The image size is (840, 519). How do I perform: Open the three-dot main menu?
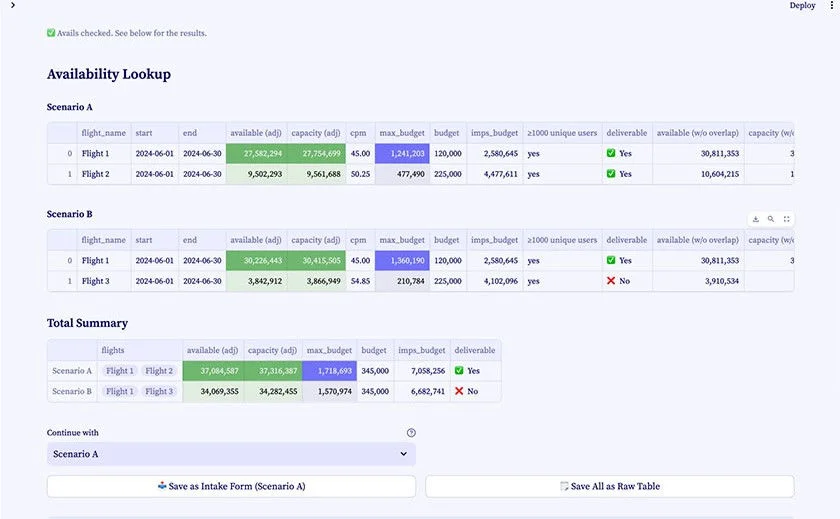click(832, 5)
